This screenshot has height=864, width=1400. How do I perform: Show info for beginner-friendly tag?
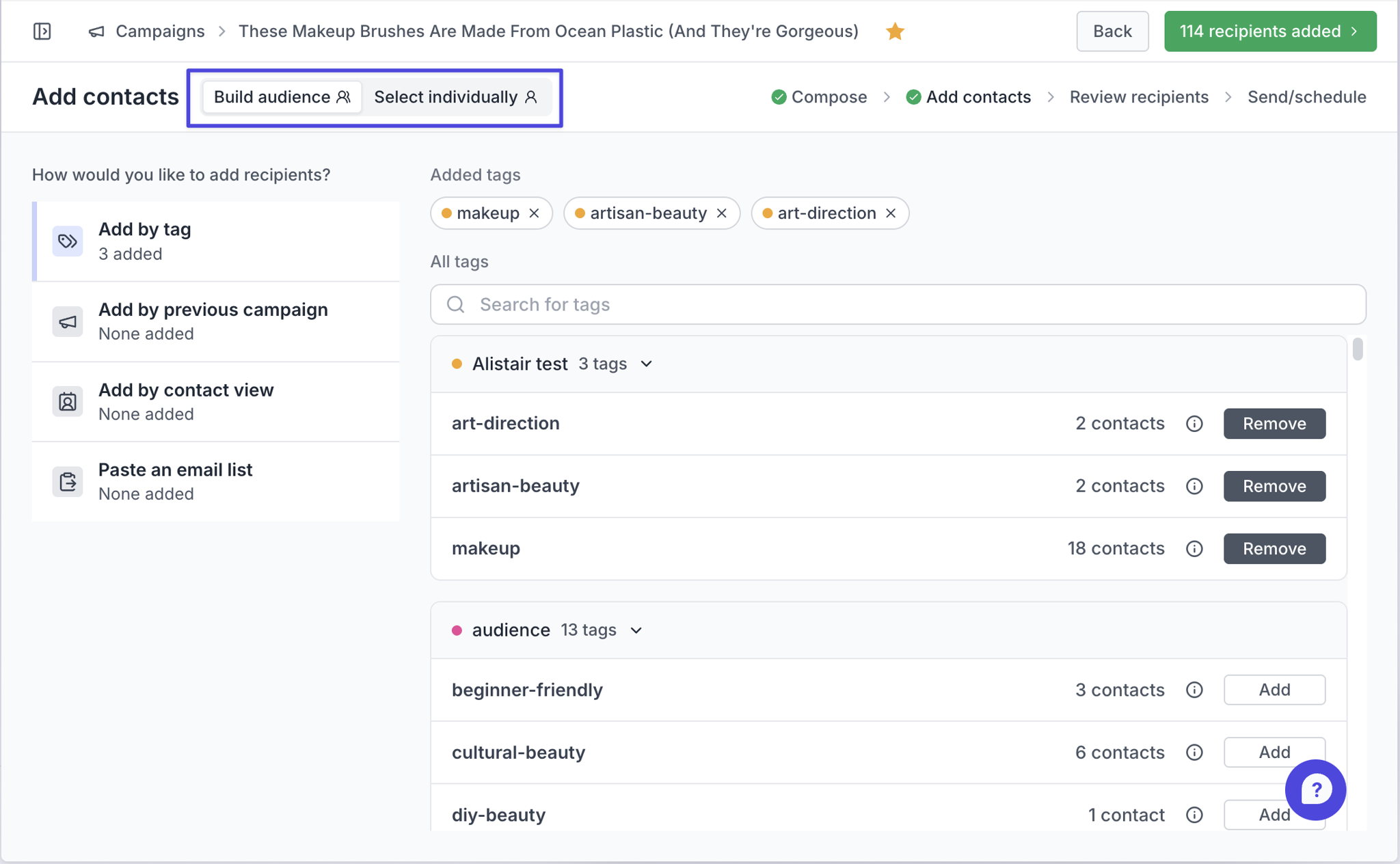1194,690
